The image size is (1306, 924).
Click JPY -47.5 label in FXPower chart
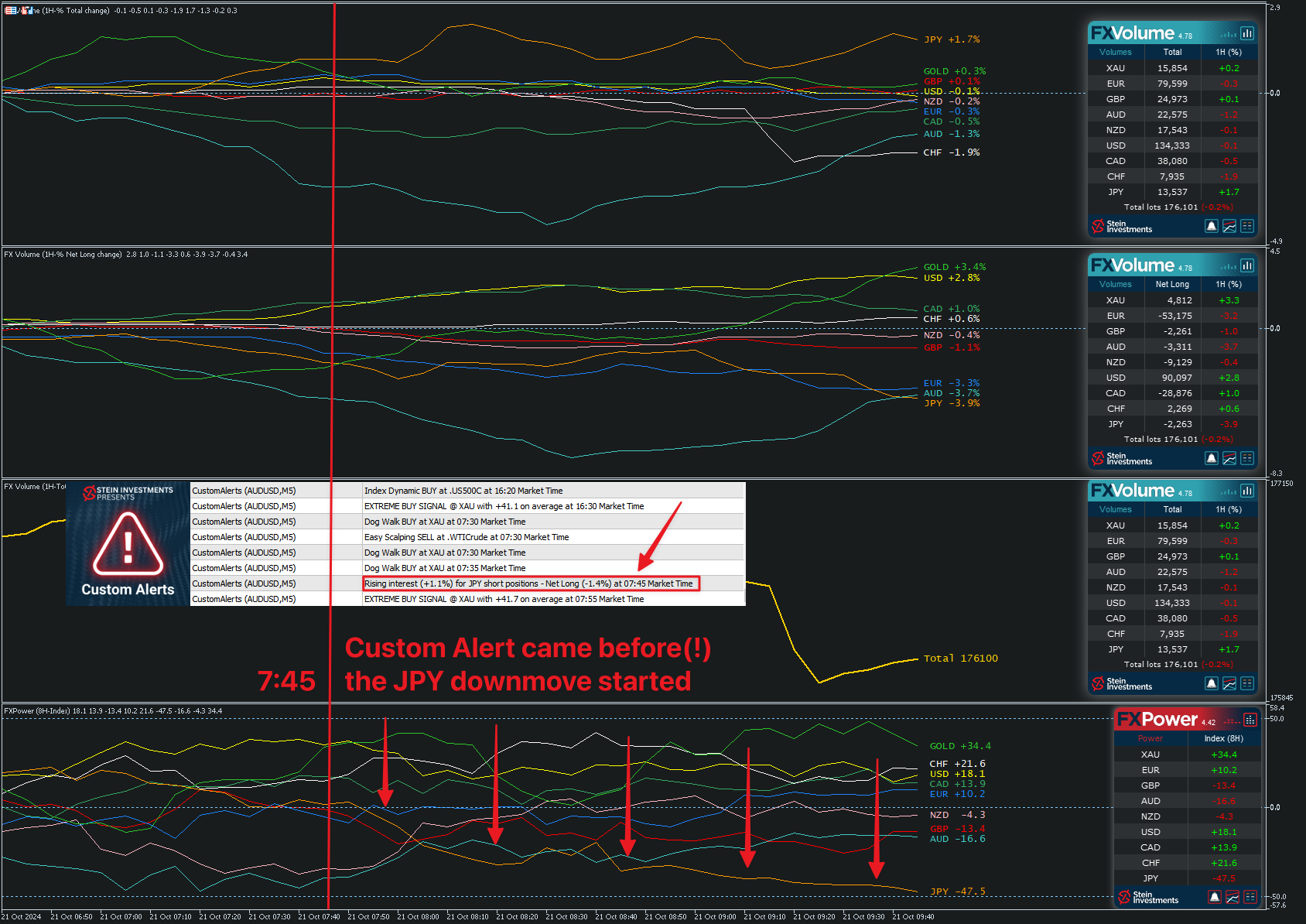(x=958, y=891)
